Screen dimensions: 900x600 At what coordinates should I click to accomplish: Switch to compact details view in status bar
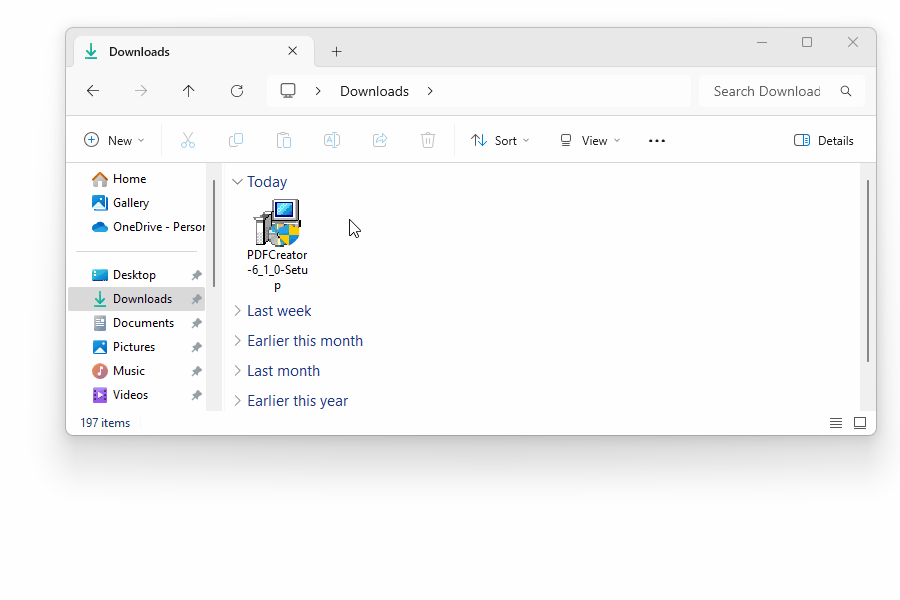pos(836,422)
